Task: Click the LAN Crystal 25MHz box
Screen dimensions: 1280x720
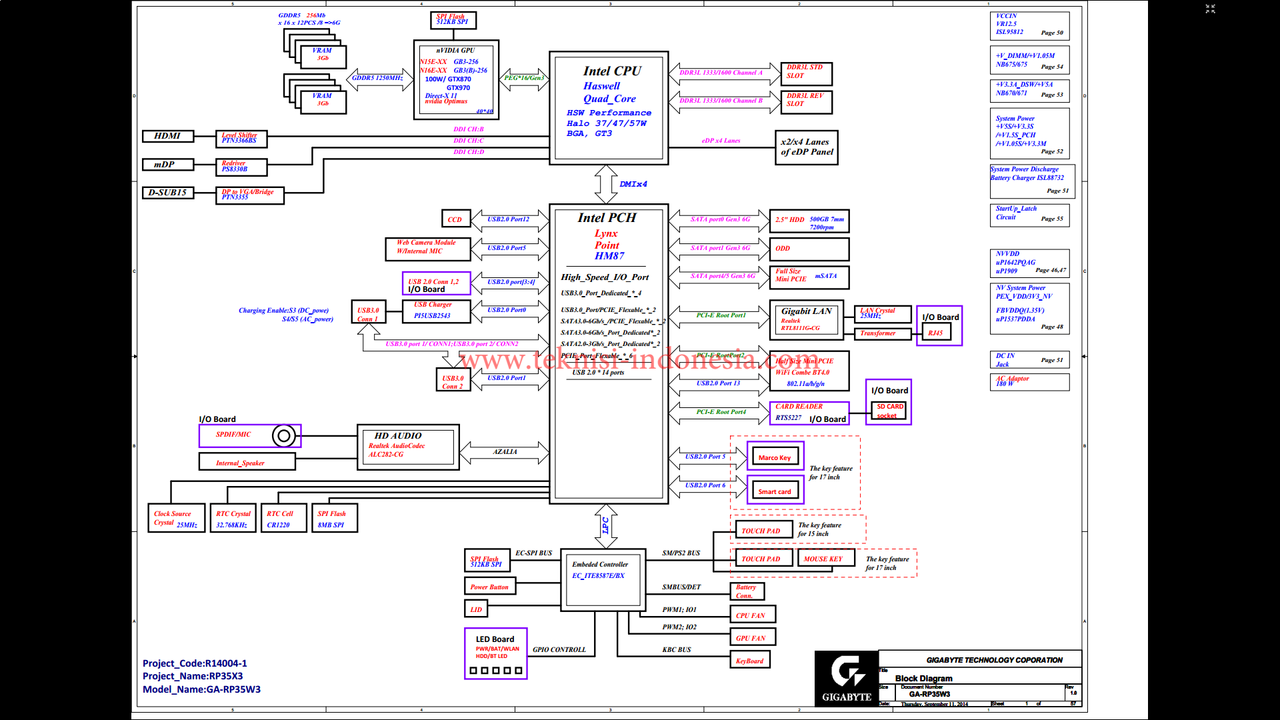Action: pyautogui.click(x=885, y=314)
